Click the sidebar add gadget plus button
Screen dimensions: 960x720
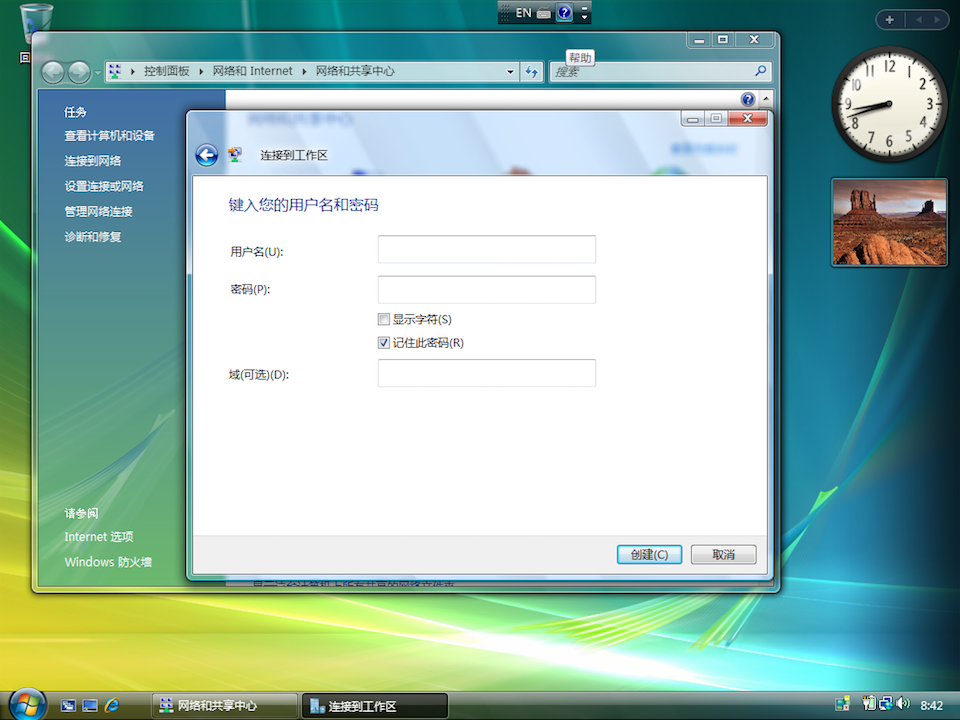click(890, 20)
